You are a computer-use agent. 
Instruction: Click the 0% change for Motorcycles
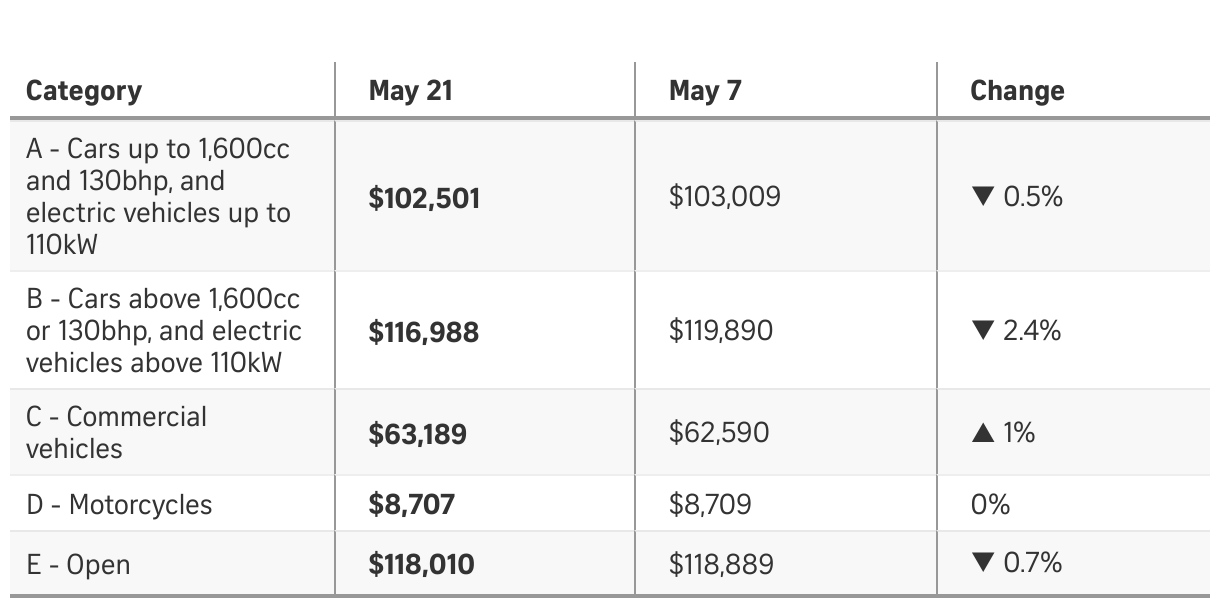990,505
